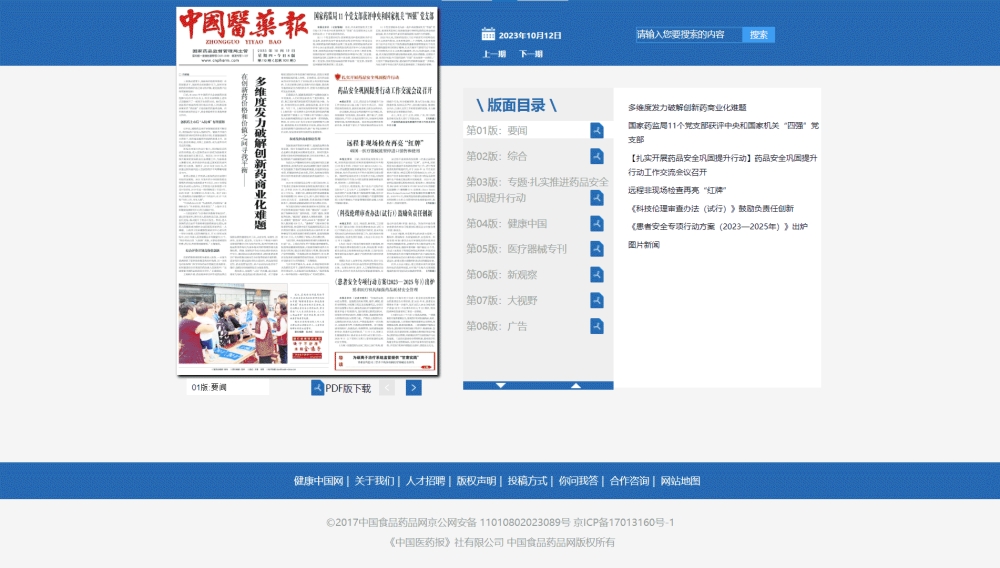Open article 国家药监局11个党支部获评

723,133
